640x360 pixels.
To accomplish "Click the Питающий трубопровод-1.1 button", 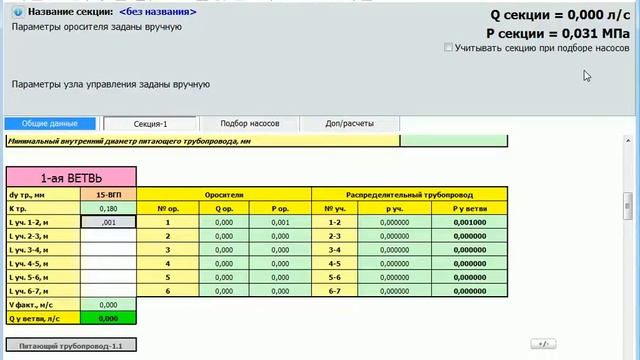I will point(71,345).
